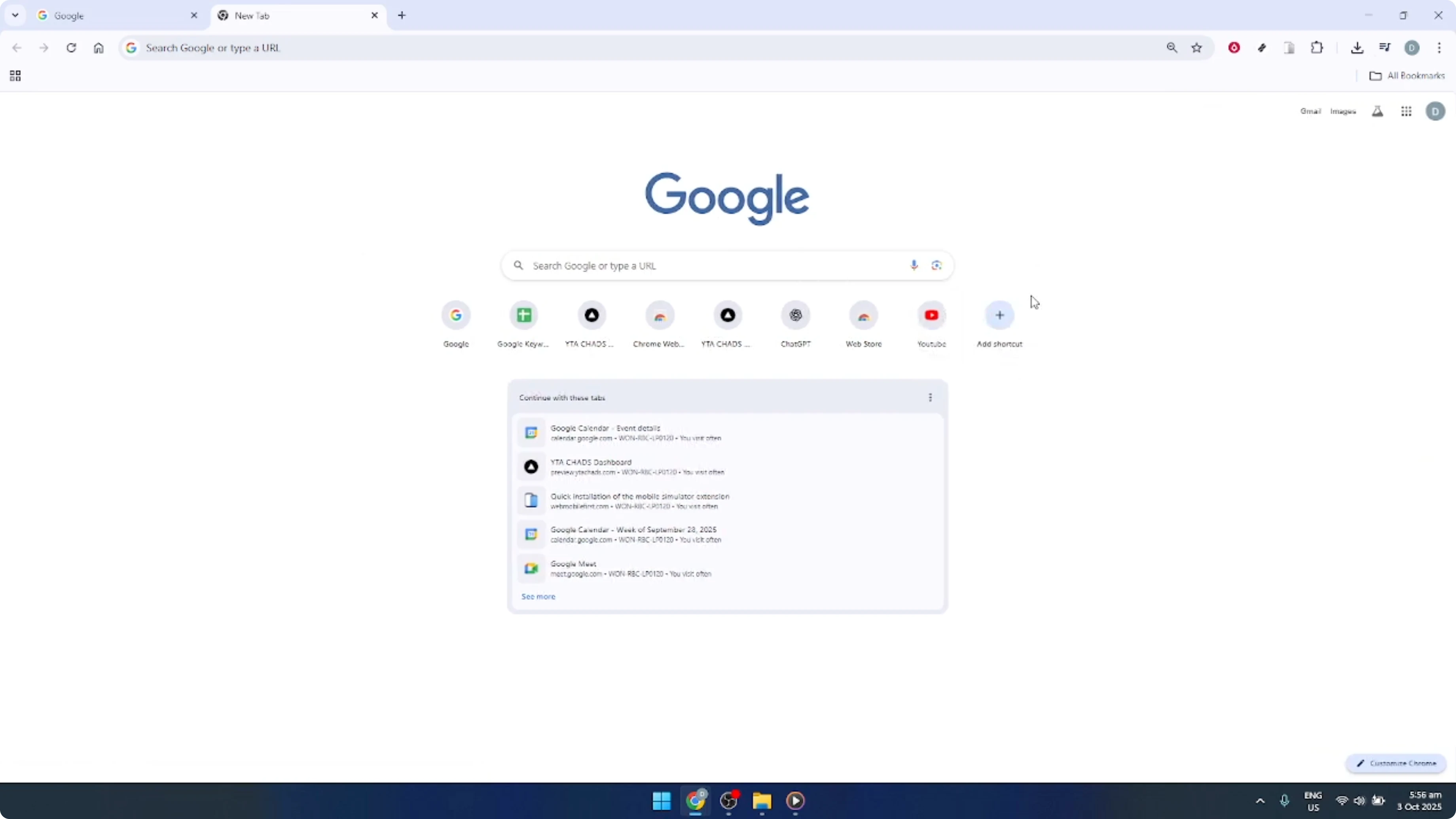This screenshot has width=1456, height=819.
Task: Open the tab search chevron
Action: (15, 15)
